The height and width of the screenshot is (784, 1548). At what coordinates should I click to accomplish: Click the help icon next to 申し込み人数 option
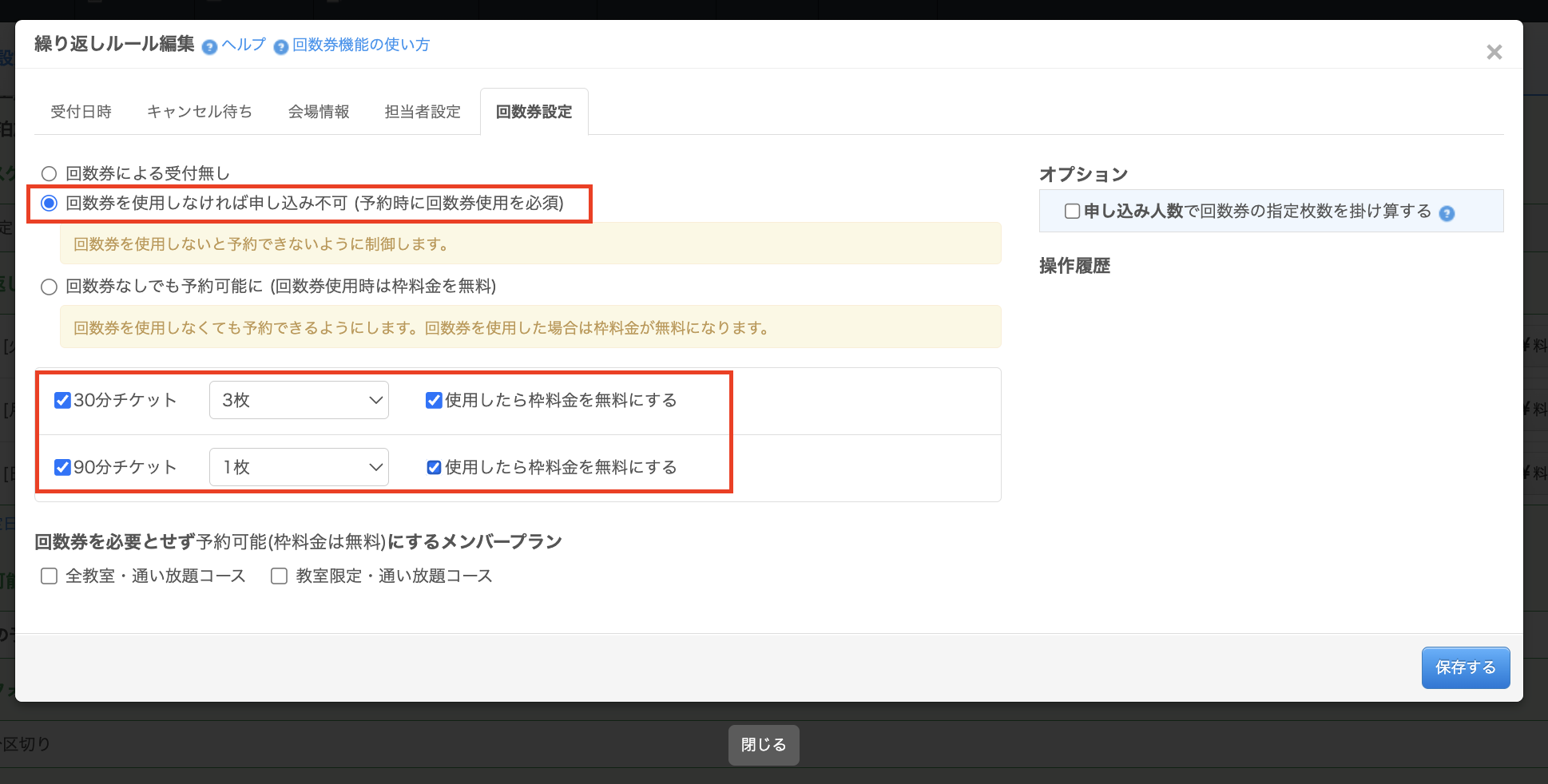pos(1447,213)
